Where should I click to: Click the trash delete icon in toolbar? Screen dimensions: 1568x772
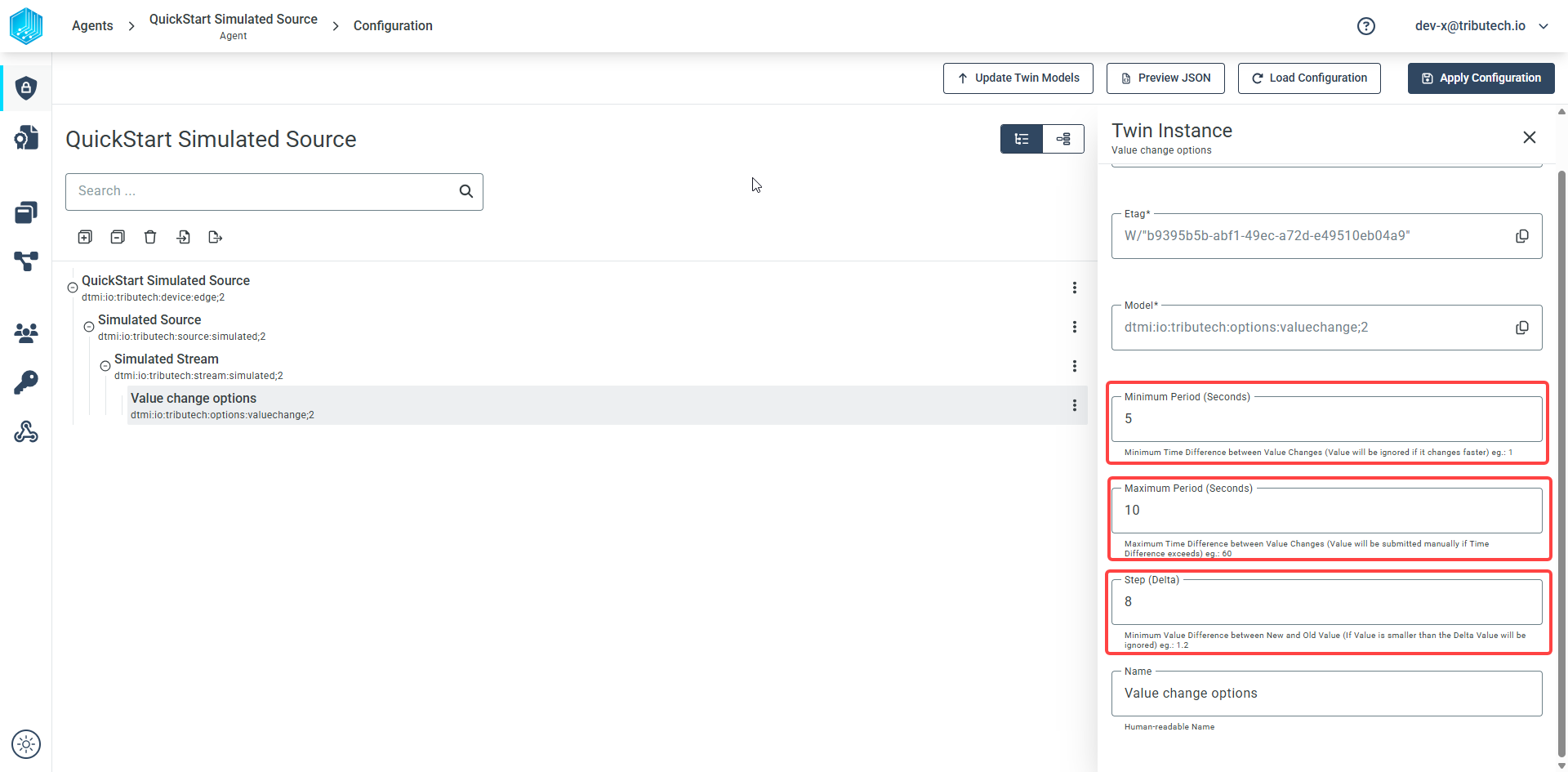point(150,237)
